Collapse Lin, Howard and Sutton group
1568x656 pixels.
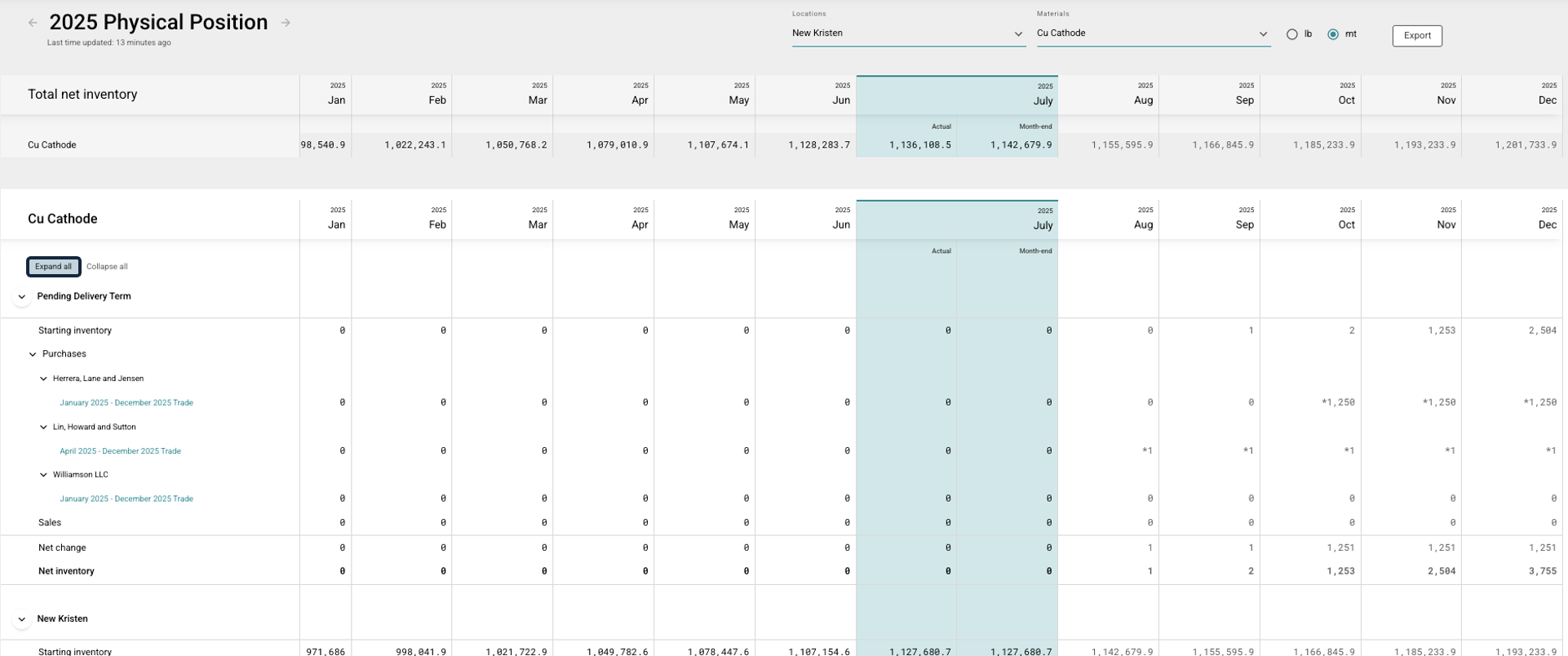coord(44,427)
